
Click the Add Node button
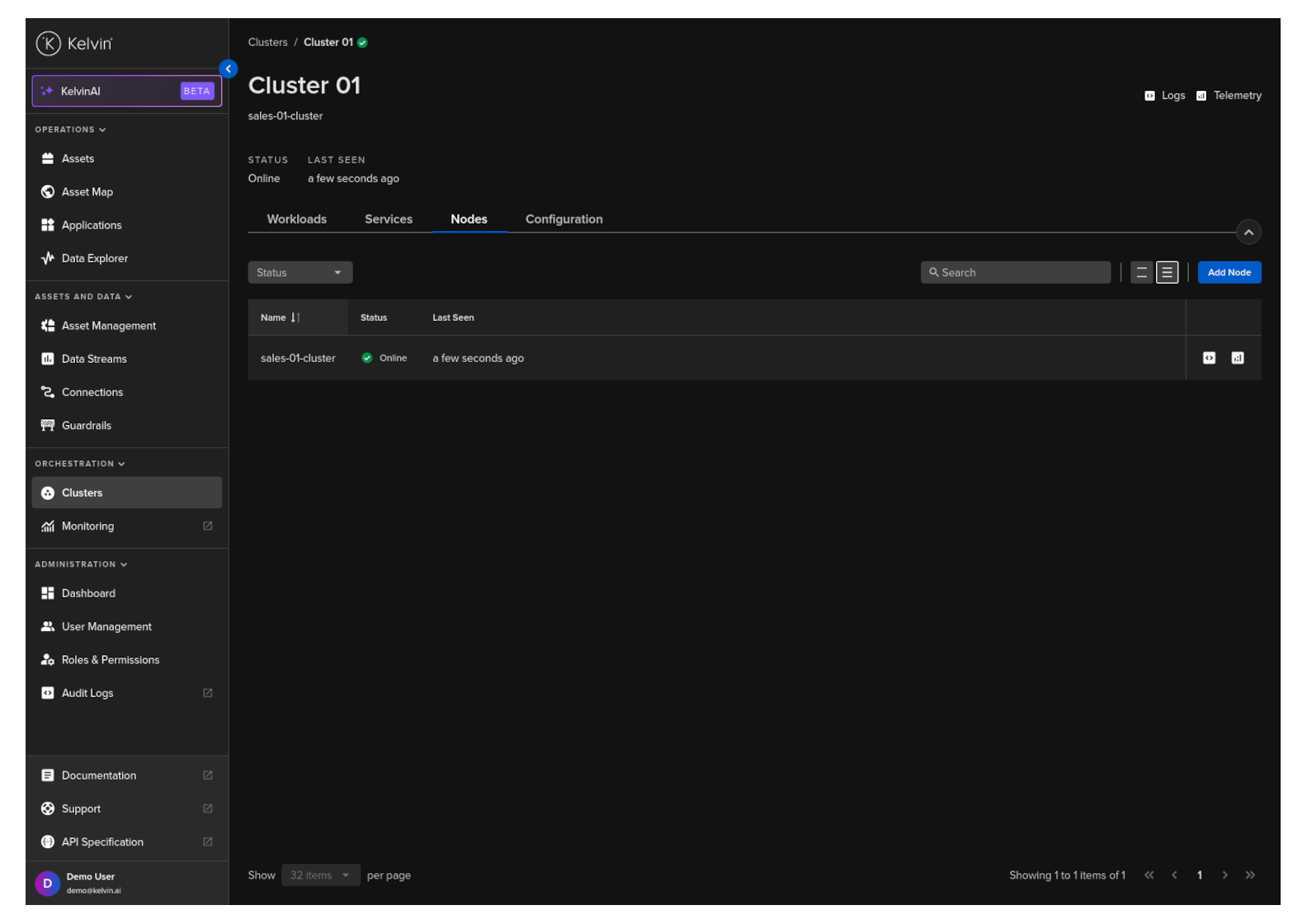(1228, 273)
